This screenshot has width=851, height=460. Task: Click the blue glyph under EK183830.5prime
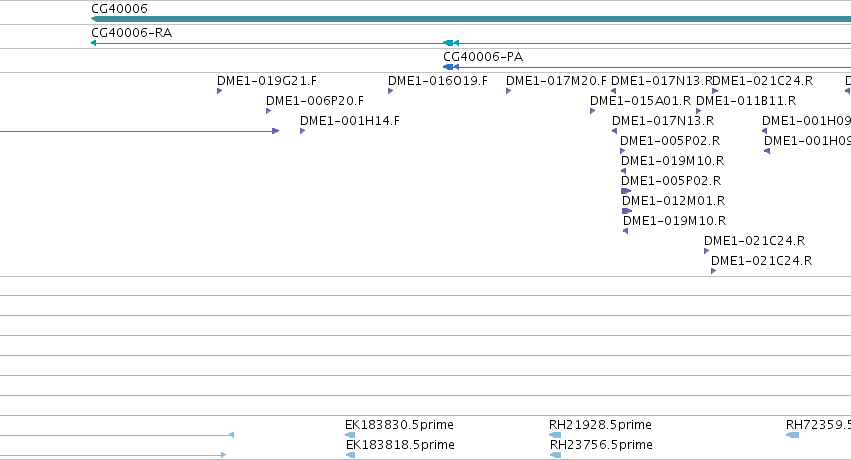[350, 435]
